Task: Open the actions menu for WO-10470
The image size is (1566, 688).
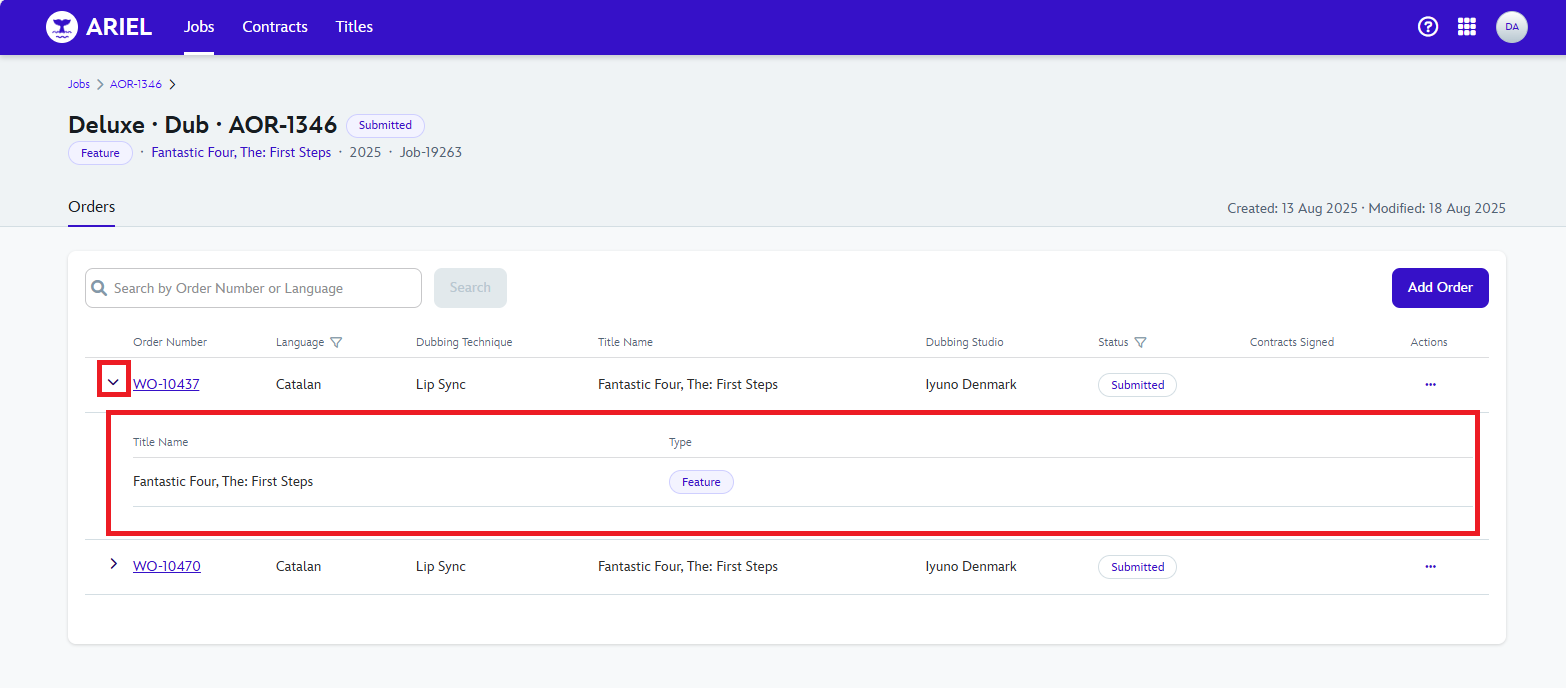Action: [1430, 566]
